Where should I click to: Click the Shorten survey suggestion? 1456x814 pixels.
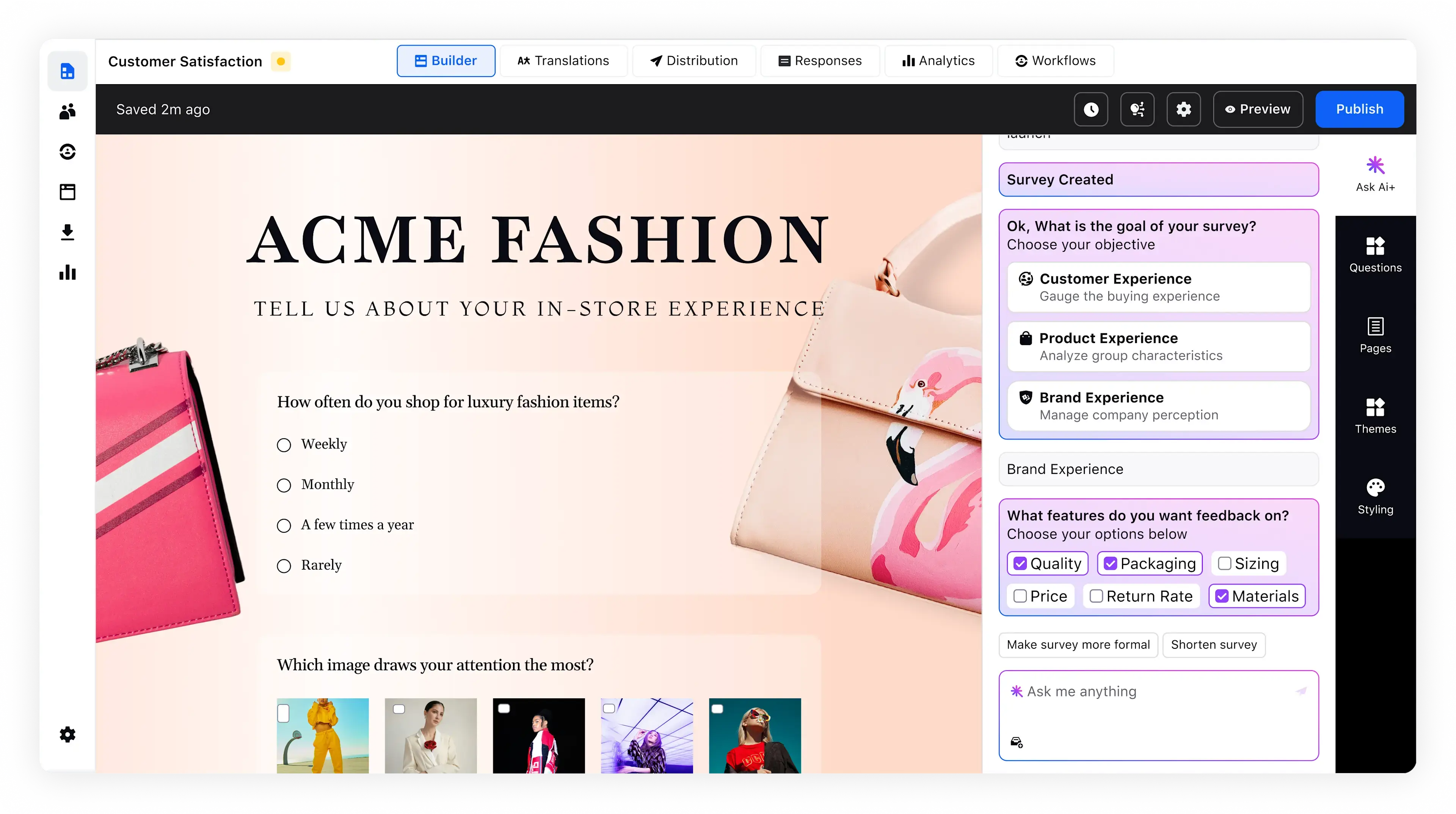[x=1213, y=645]
